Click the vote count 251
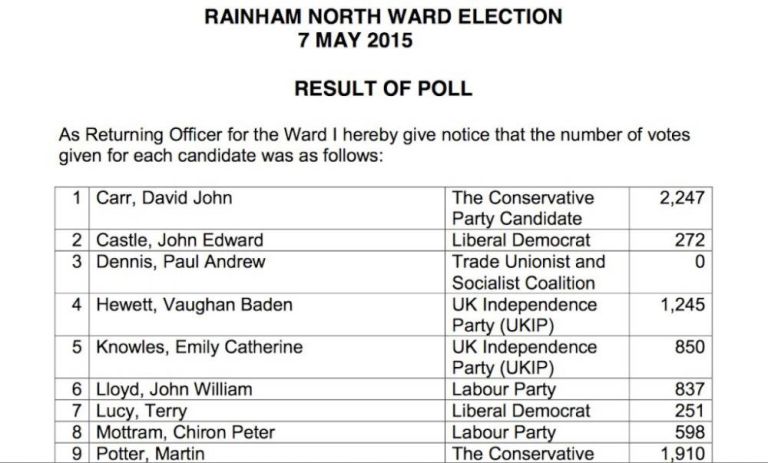 pyautogui.click(x=689, y=411)
